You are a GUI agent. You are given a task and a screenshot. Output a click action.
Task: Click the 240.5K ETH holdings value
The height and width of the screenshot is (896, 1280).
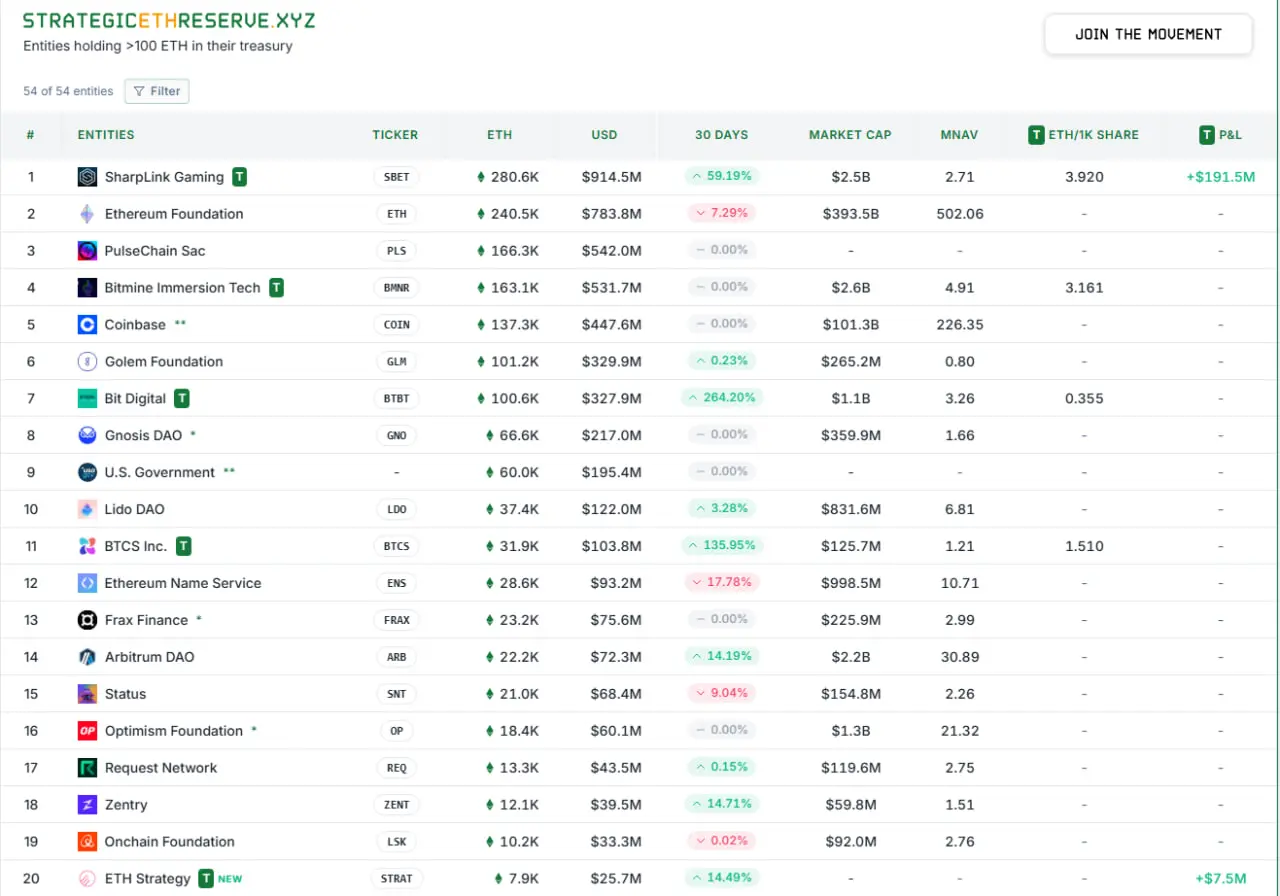point(508,214)
